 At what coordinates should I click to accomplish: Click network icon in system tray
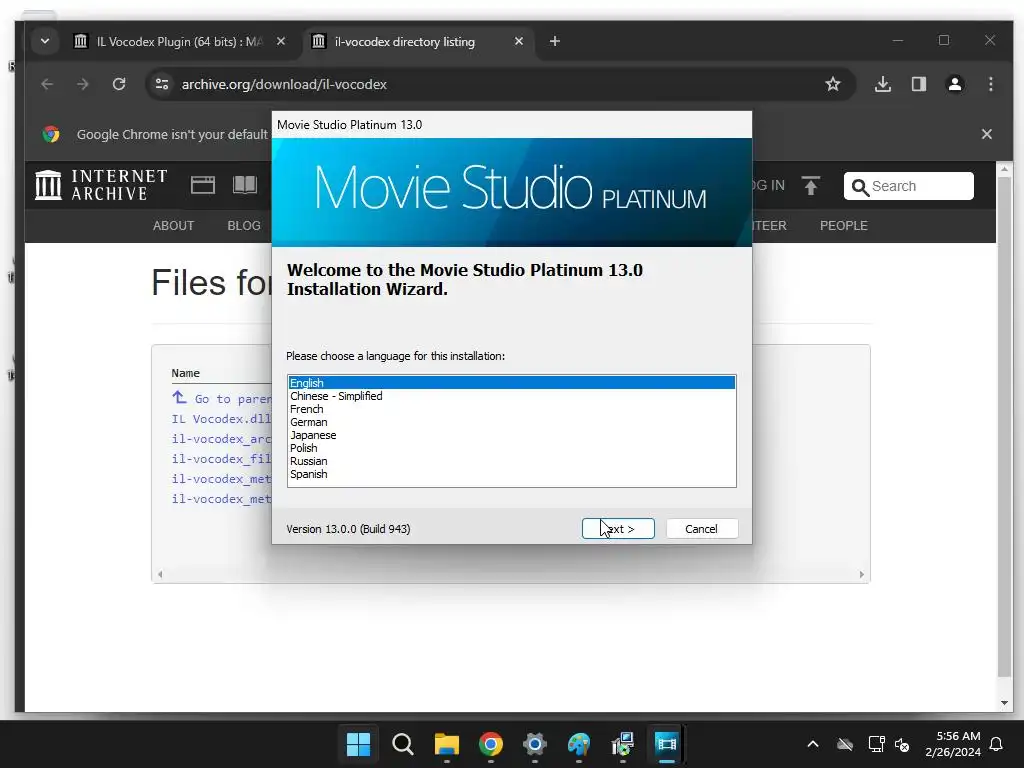point(876,744)
